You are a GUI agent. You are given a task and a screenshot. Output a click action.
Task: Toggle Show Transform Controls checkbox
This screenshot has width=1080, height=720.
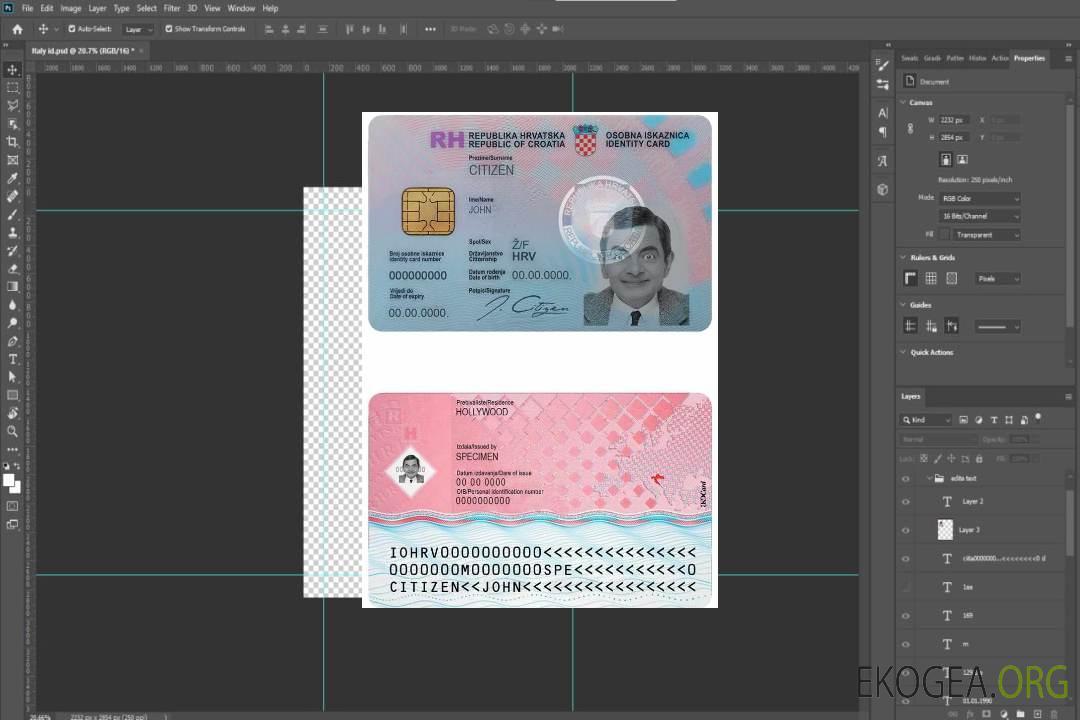click(169, 29)
